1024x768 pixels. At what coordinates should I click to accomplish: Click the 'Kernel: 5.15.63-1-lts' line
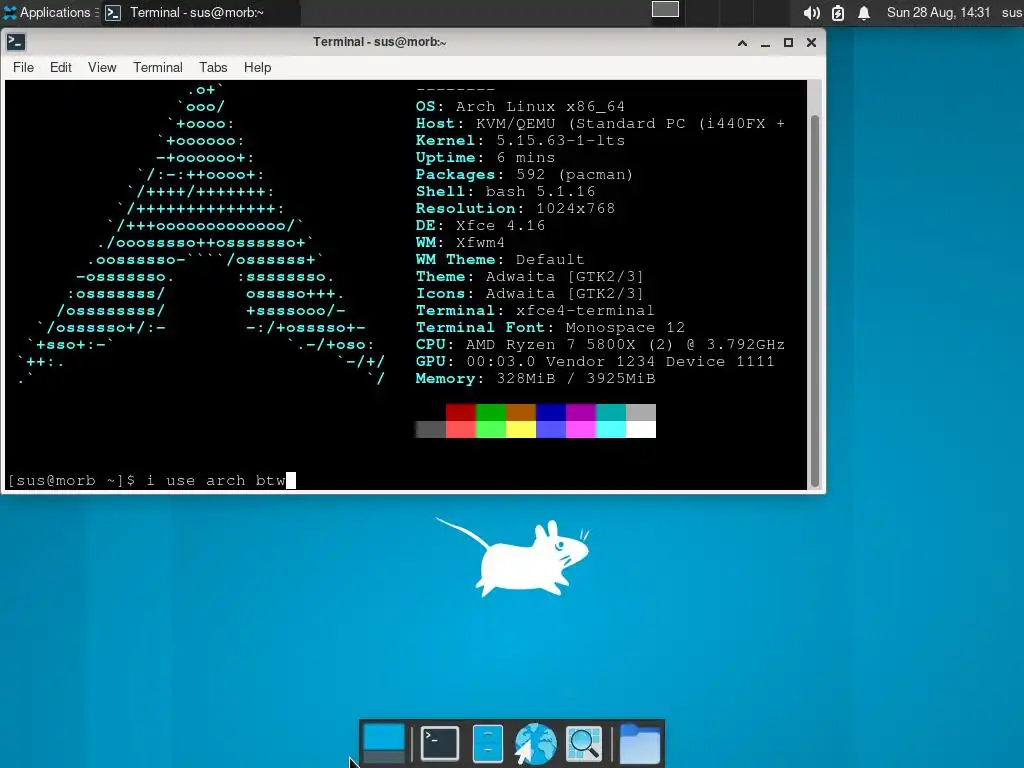(520, 140)
